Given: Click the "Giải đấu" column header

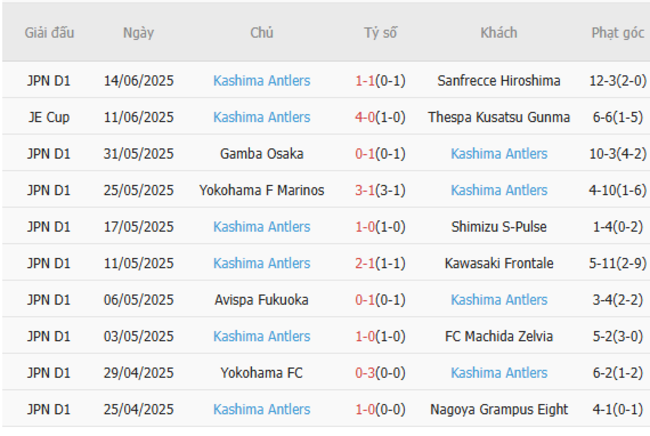Looking at the screenshot, I should (x=50, y=32).
